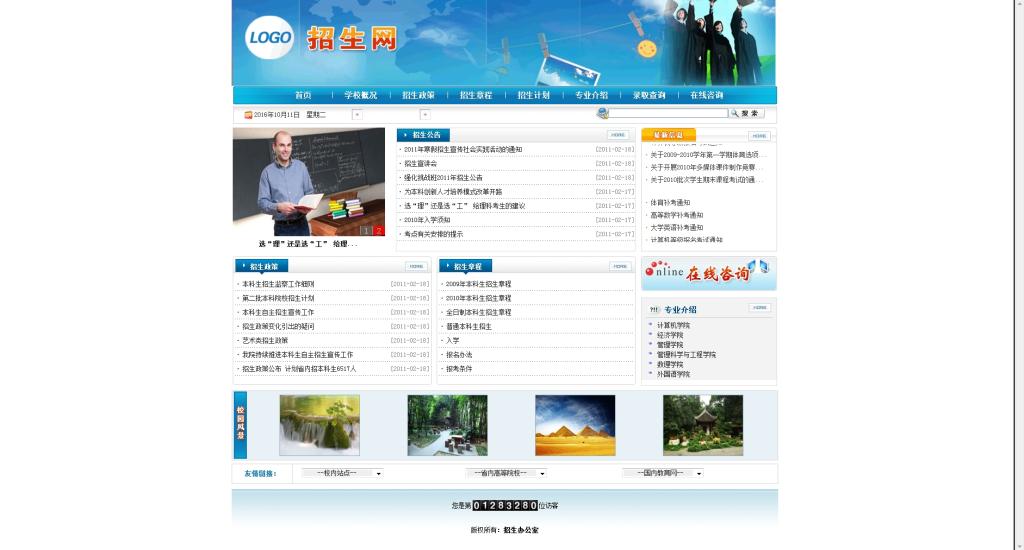
Task: Click the online 在线咨询 banner
Action: pos(709,274)
